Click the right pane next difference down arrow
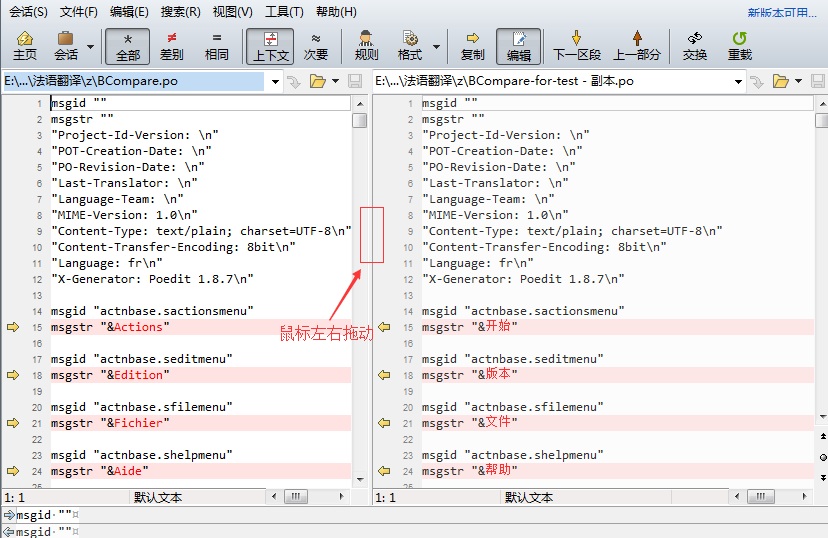The image size is (828, 538). click(x=823, y=477)
